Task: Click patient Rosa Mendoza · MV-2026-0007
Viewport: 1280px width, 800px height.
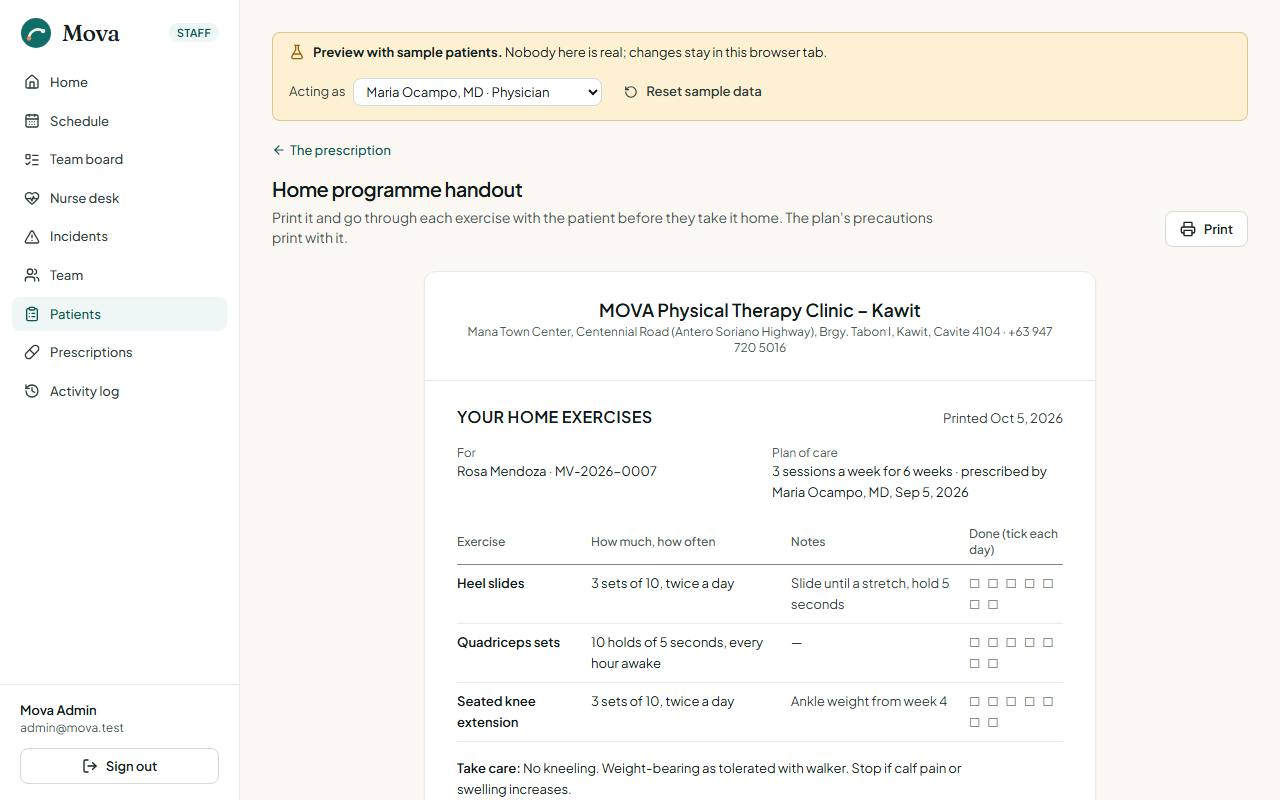Action: pos(557,471)
